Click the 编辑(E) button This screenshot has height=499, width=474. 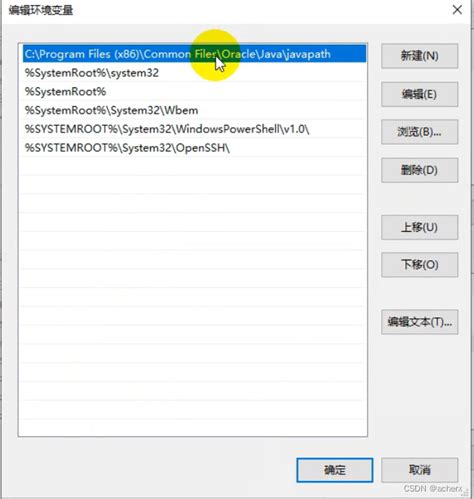[419, 94]
